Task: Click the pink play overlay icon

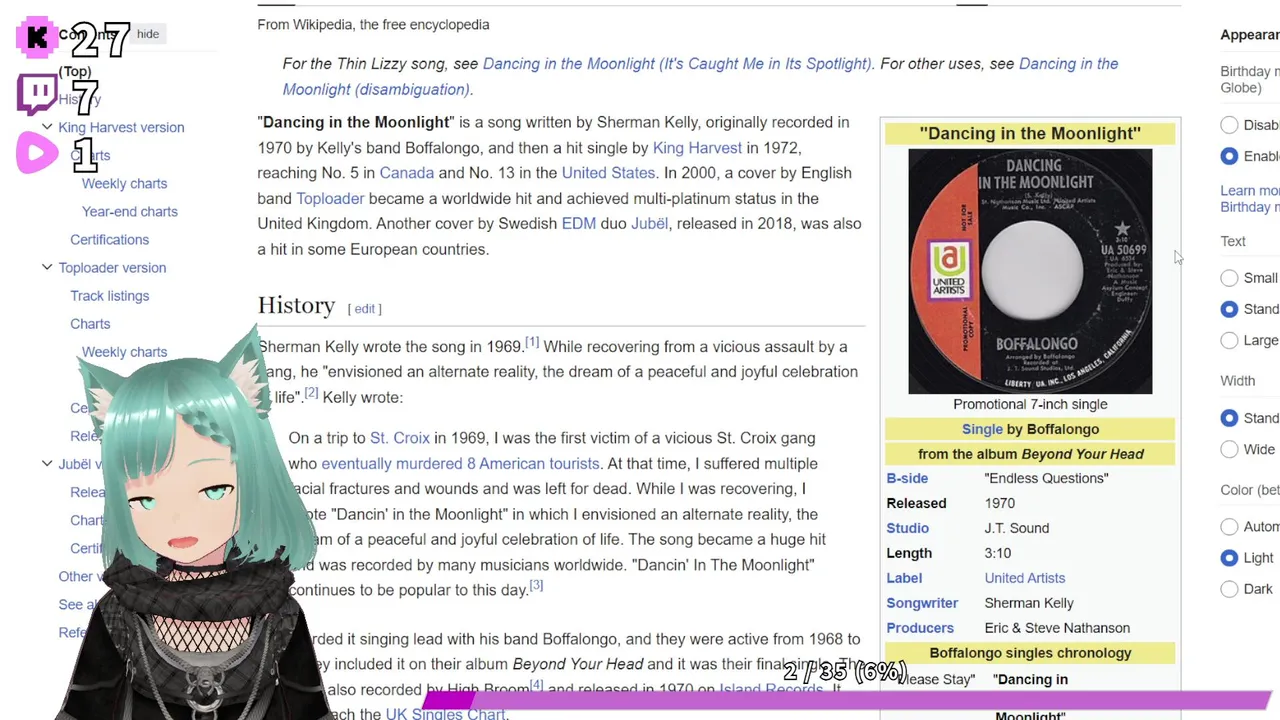Action: [x=37, y=153]
